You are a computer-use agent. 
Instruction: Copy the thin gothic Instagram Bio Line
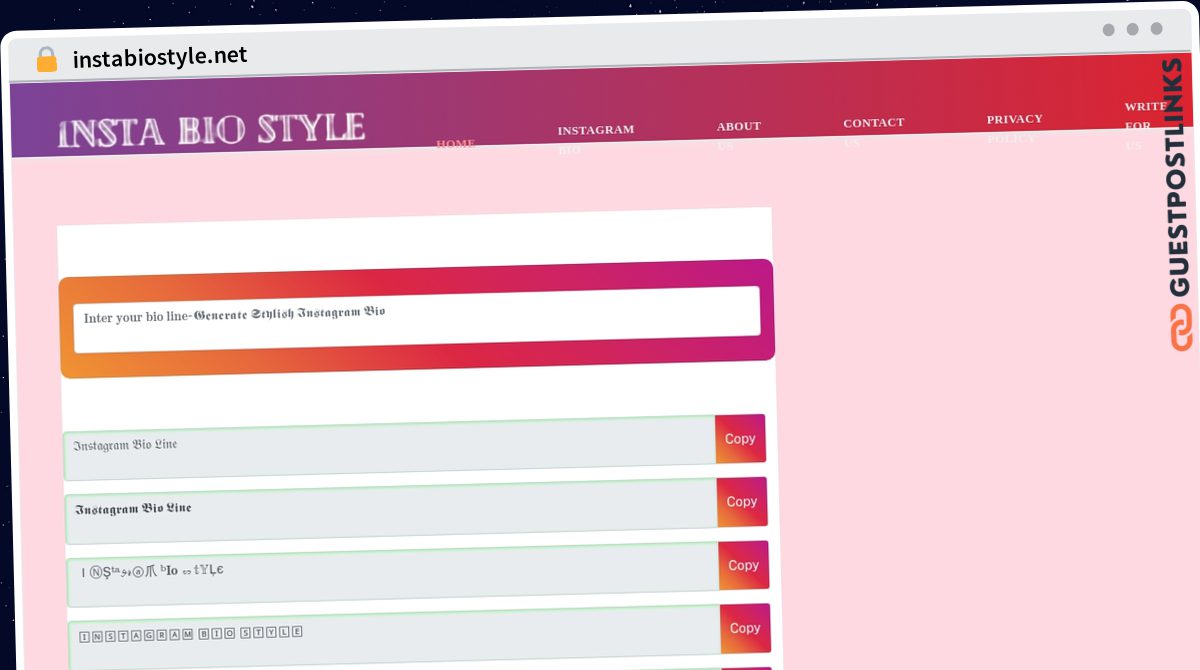[x=740, y=439]
